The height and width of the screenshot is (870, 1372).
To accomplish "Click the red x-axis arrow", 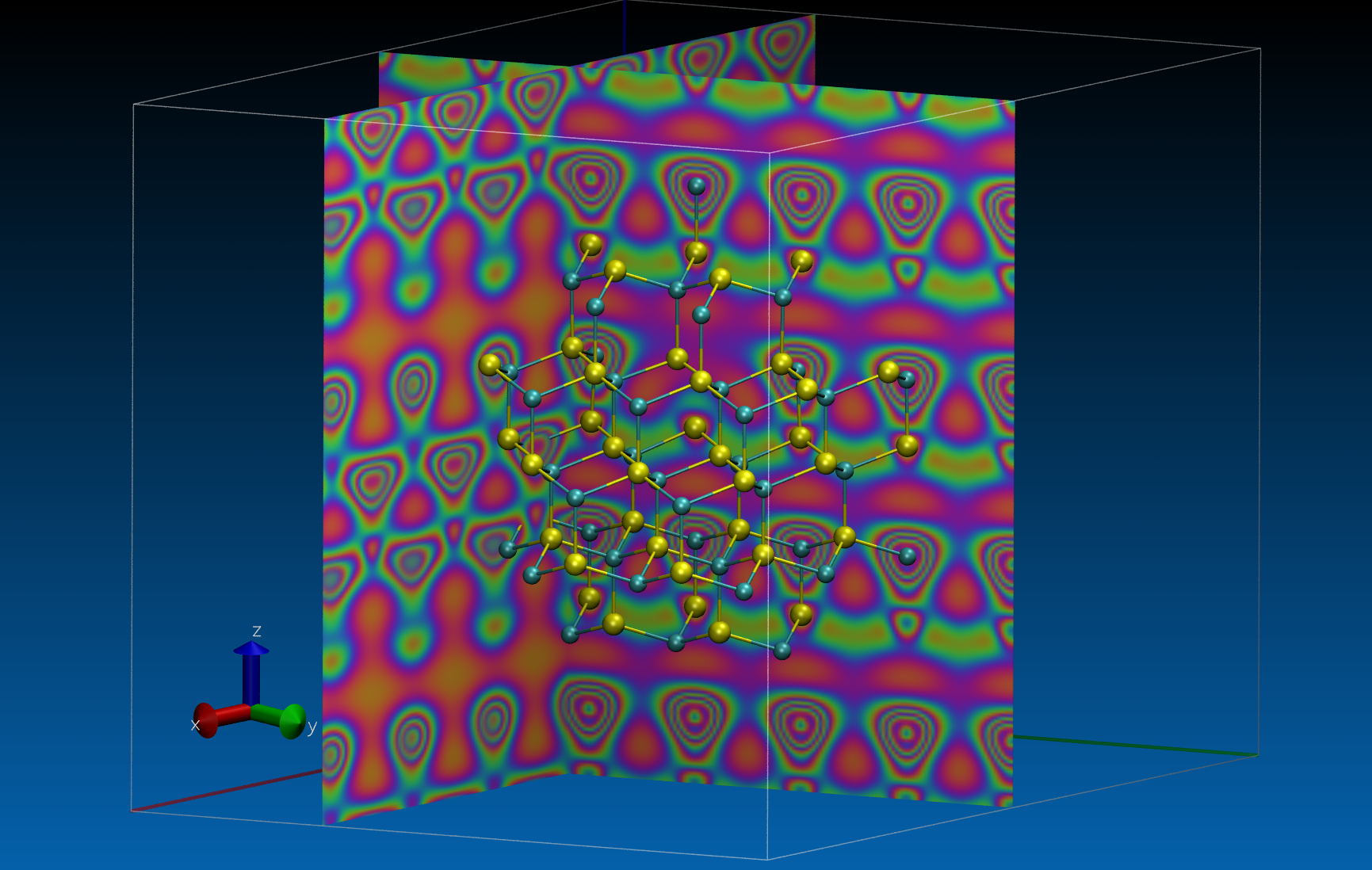I will pos(220,719).
